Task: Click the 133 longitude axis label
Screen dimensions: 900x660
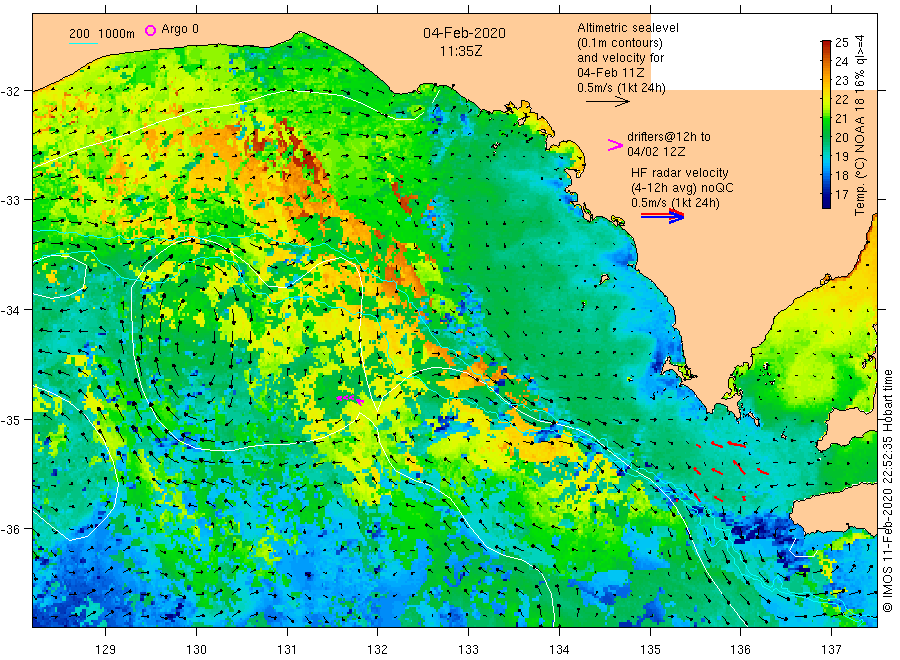Action: [x=468, y=650]
